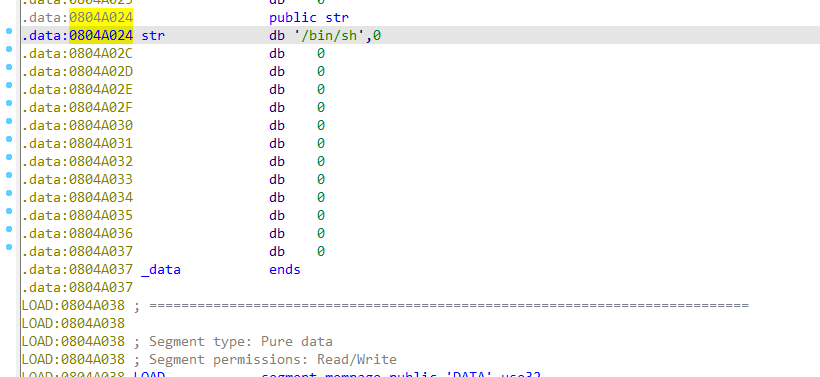The width and height of the screenshot is (820, 377).
Task: Set breakpoint dot beside address 0804A034
Action: (9, 193)
